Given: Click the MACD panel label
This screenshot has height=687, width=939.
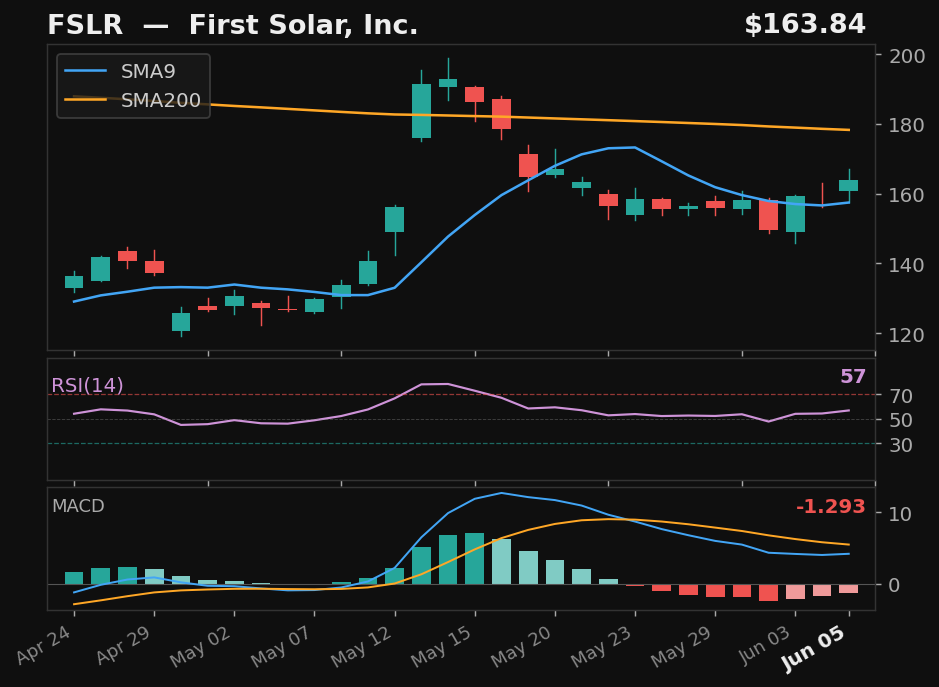Looking at the screenshot, I should click(78, 506).
